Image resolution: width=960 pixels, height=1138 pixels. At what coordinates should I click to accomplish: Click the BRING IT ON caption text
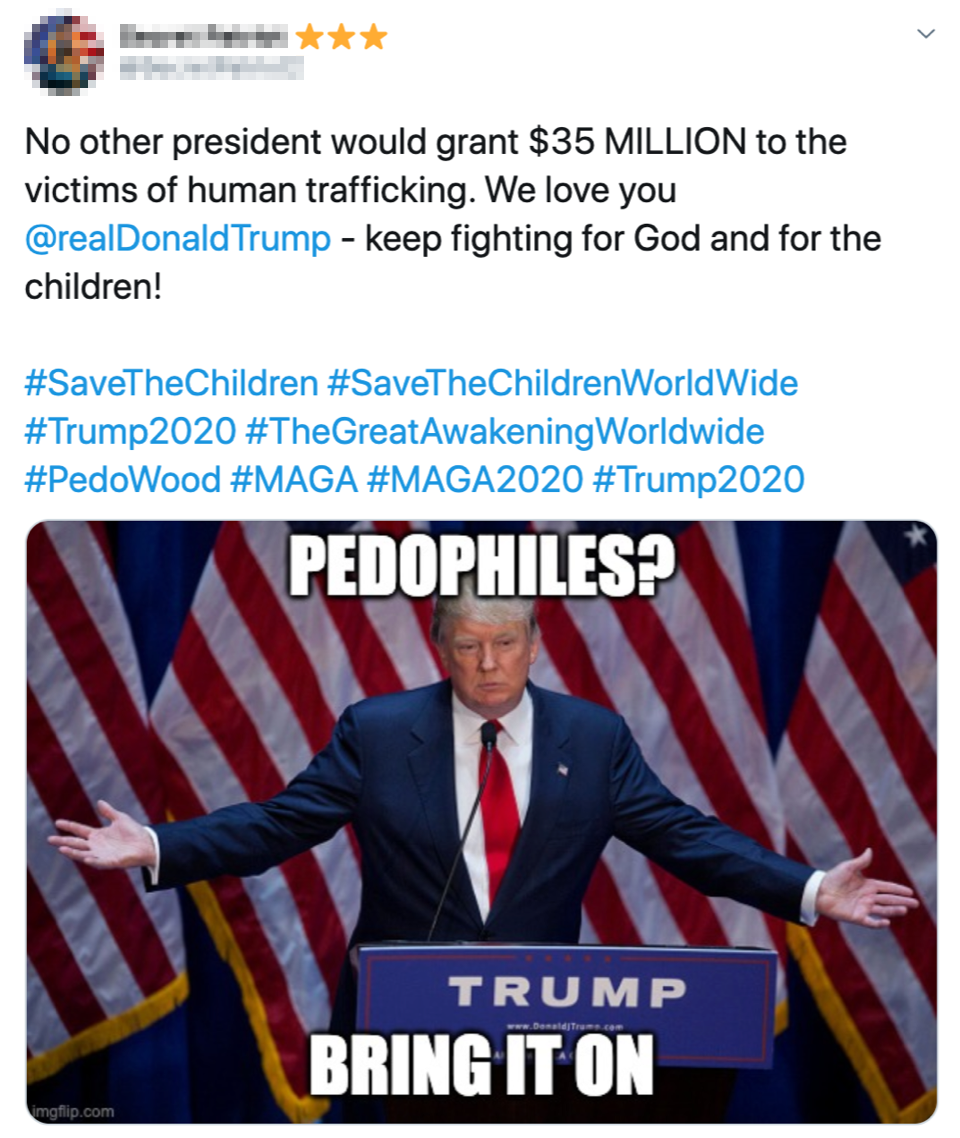pyautogui.click(x=482, y=1065)
